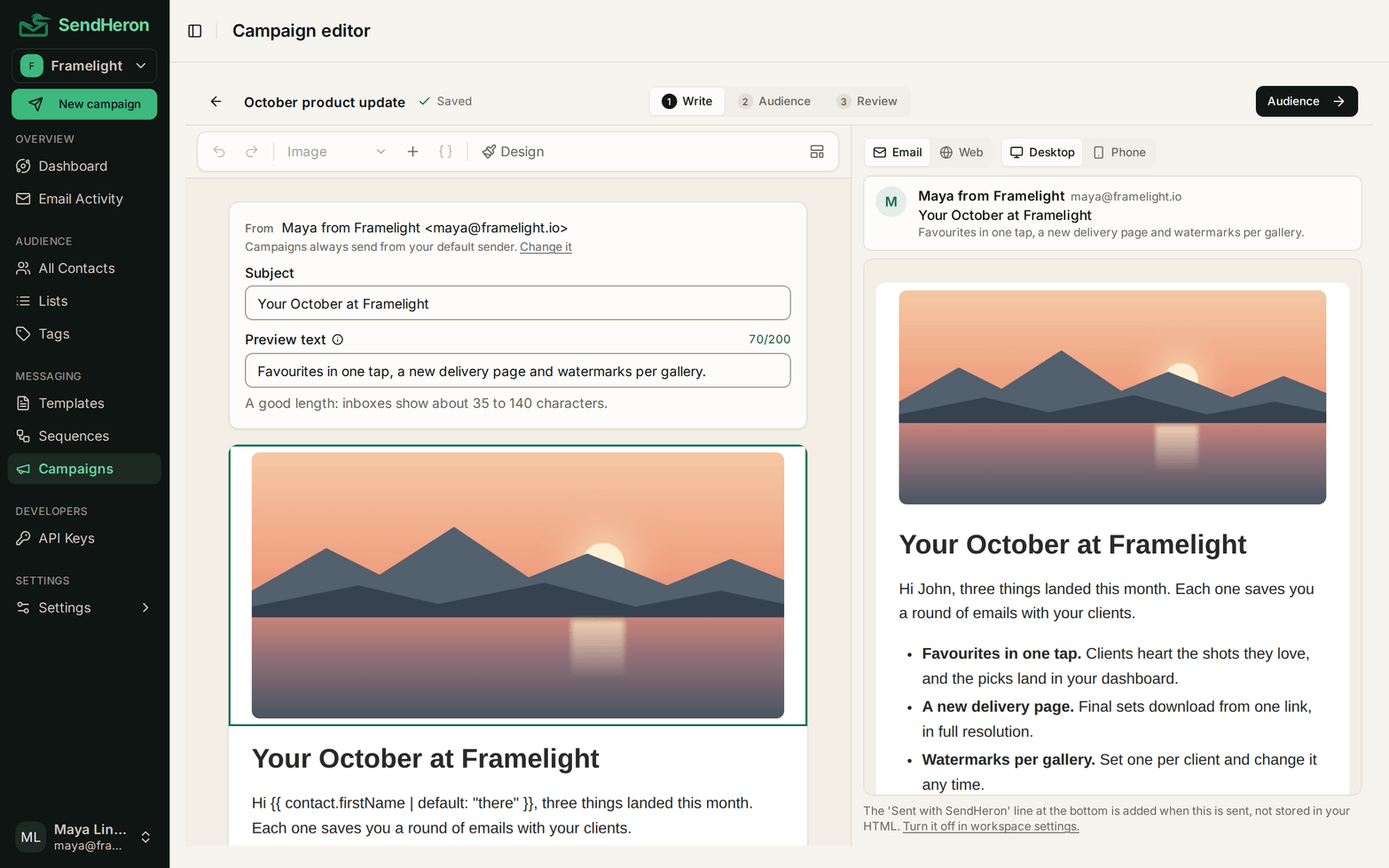Toggle the sidebar panel icon

click(x=195, y=31)
